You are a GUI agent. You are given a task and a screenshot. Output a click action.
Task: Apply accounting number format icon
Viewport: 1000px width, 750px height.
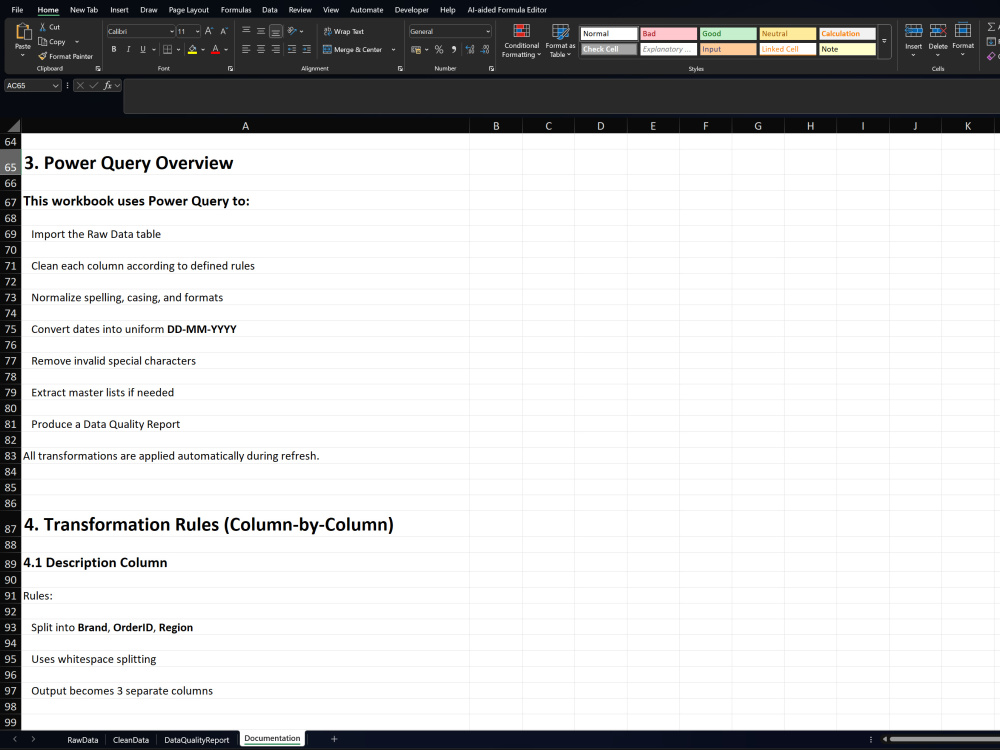click(x=416, y=49)
